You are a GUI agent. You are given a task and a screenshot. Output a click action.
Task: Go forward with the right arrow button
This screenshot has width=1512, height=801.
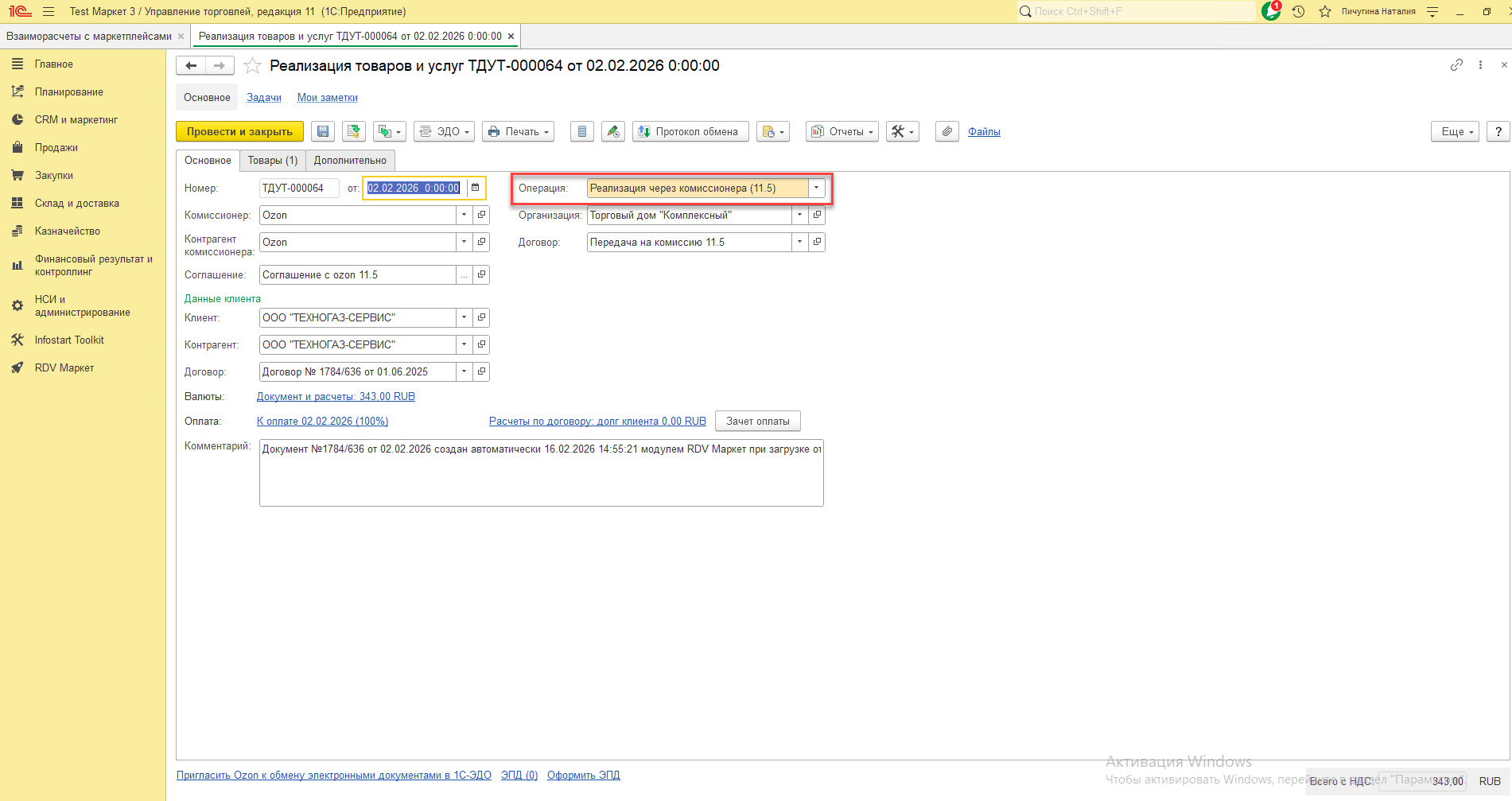tap(220, 66)
